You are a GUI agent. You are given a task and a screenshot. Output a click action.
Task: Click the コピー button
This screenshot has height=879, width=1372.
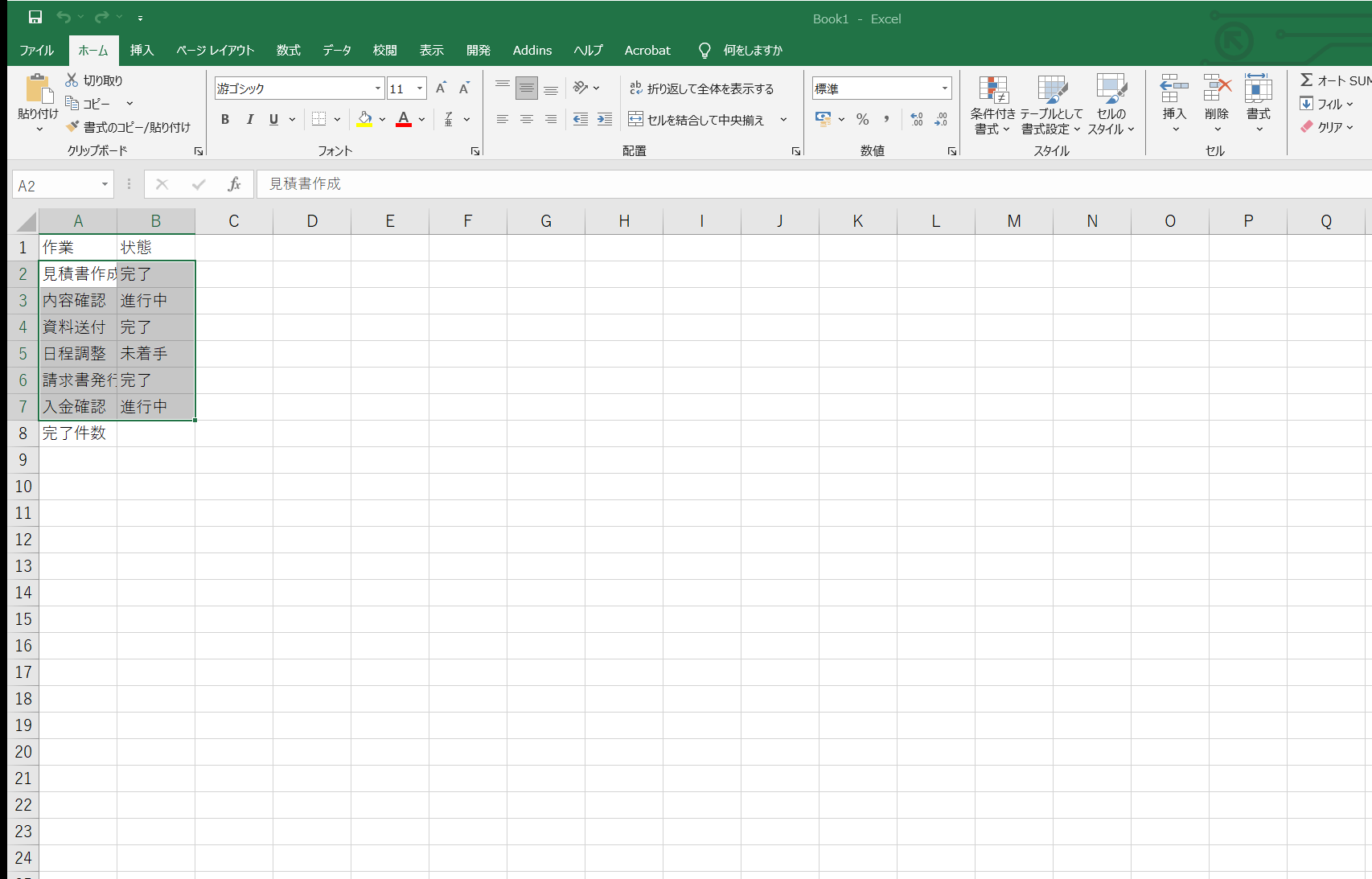point(88,104)
